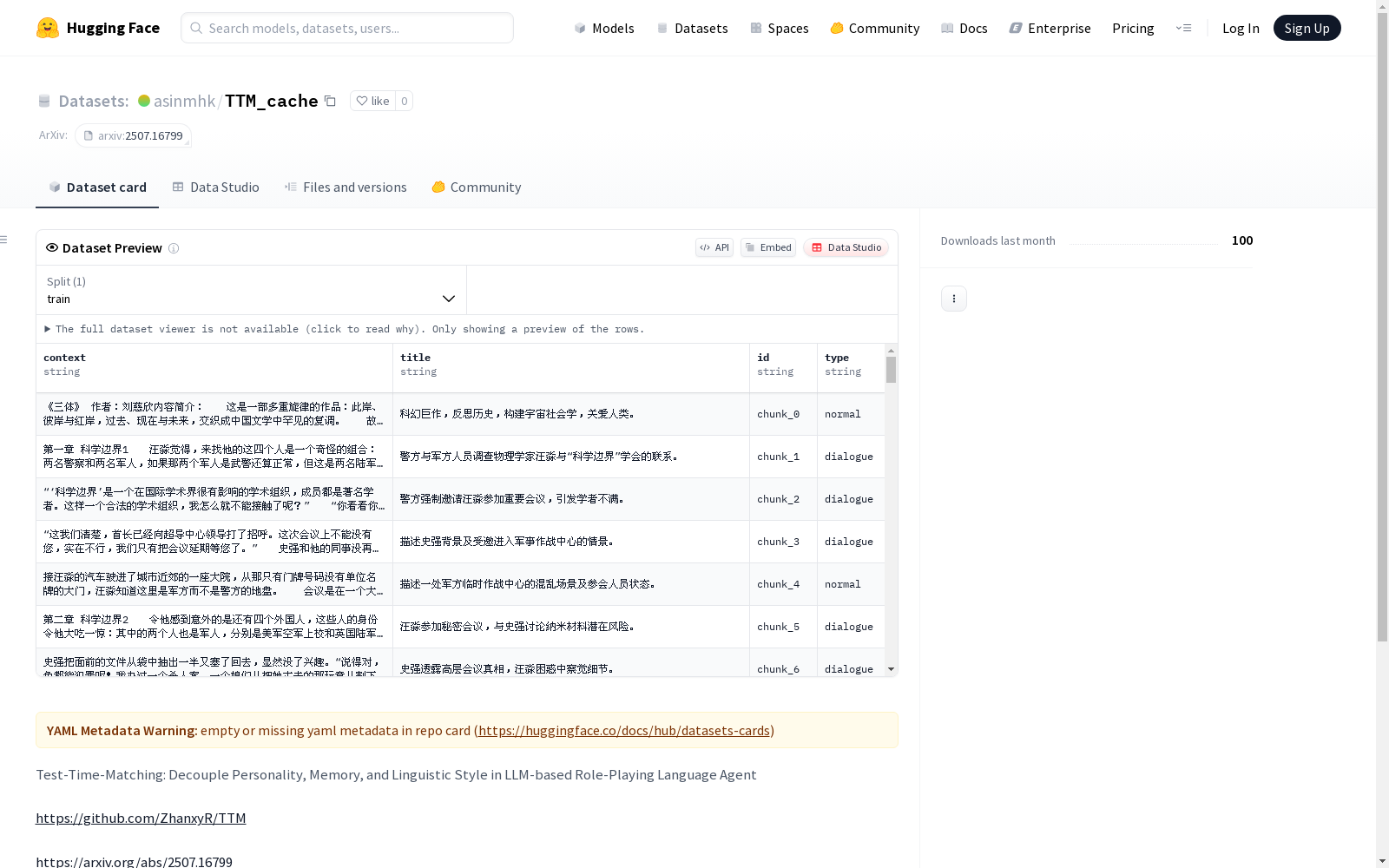Switch to the dataset Community tab
This screenshot has height=868, width=1389.
point(477,187)
